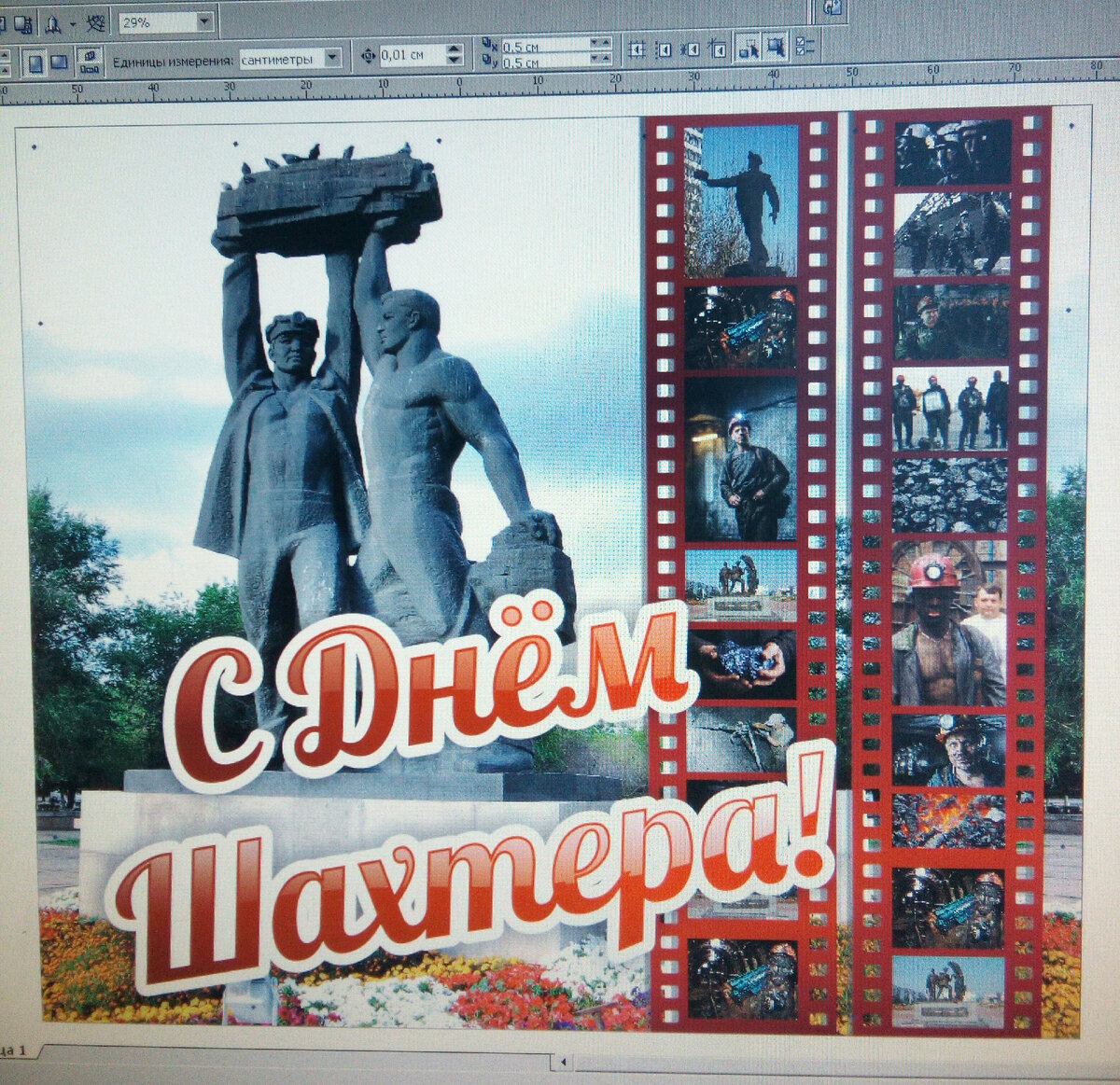The image size is (1120, 1085).
Task: Toggle dynamic guides icon
Action: point(718,49)
